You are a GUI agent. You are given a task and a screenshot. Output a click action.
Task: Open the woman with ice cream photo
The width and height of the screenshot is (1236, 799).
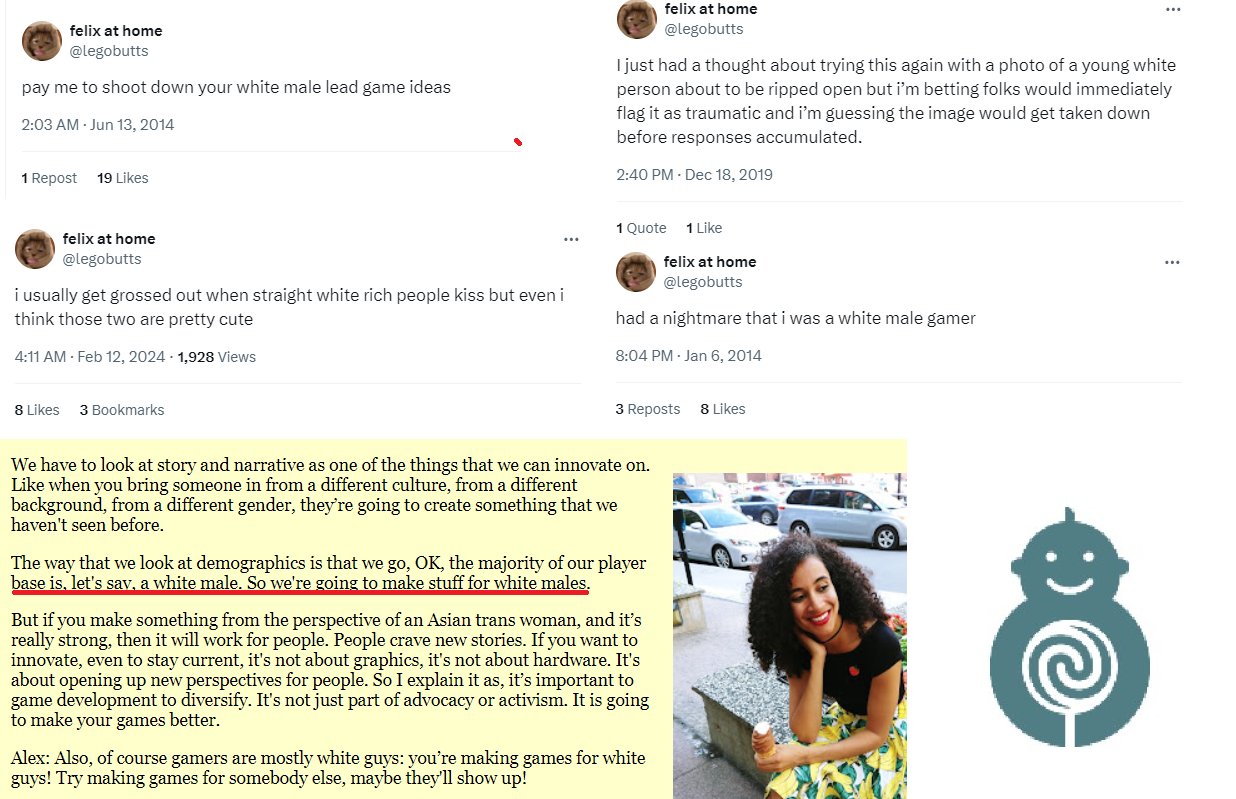(x=790, y=635)
